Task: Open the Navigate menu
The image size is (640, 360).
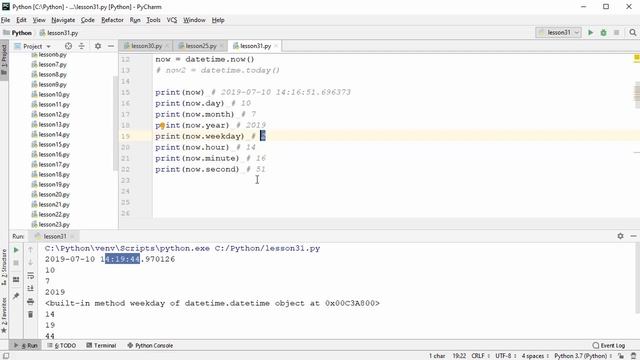Action: (63, 20)
